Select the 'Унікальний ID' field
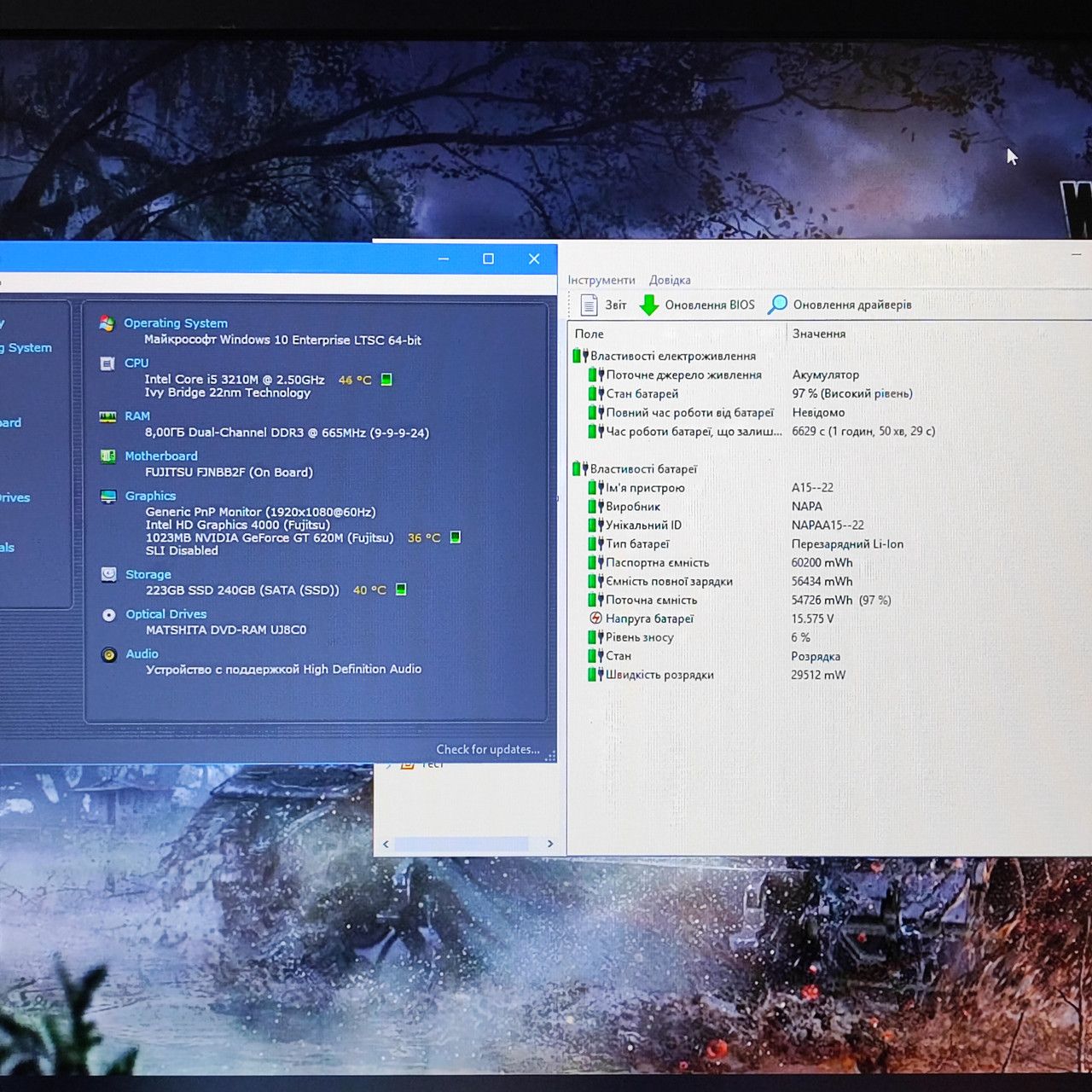The image size is (1092, 1092). click(x=644, y=525)
